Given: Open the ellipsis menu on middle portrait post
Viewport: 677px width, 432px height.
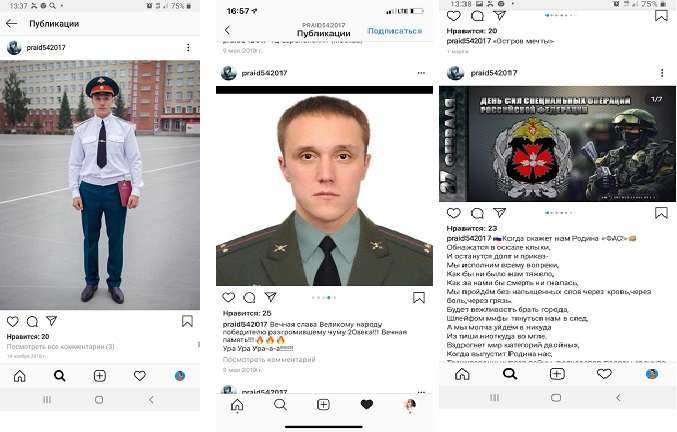Looking at the screenshot, I should (421, 73).
